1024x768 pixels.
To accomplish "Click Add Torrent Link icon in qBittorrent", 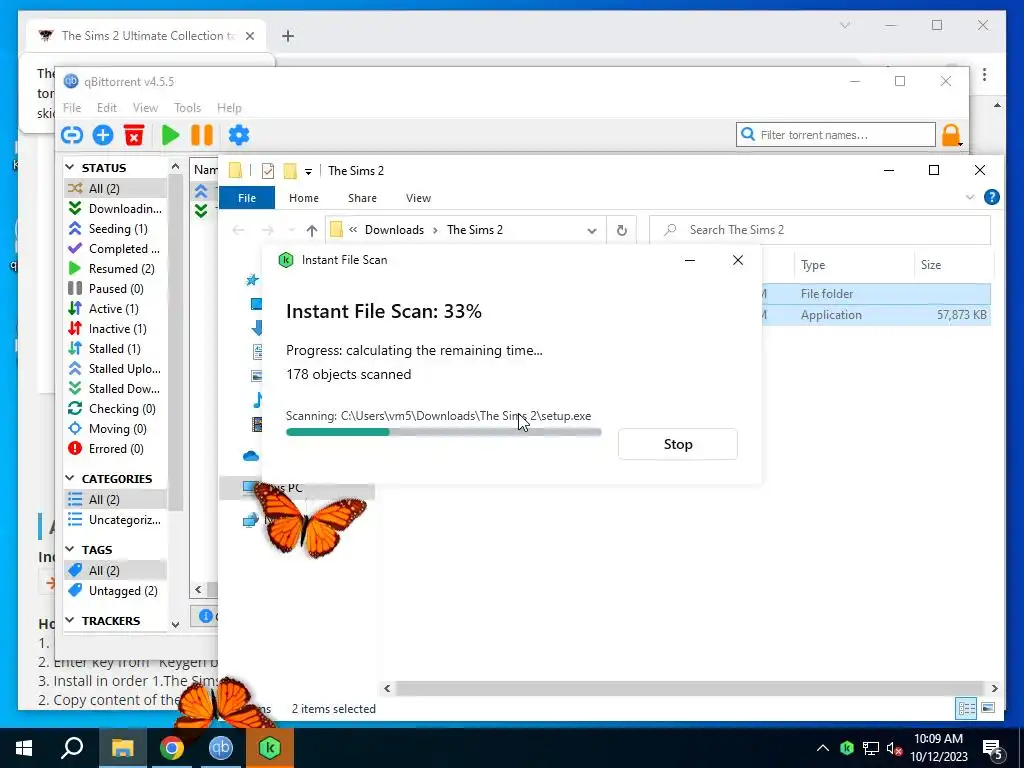I will (72, 135).
